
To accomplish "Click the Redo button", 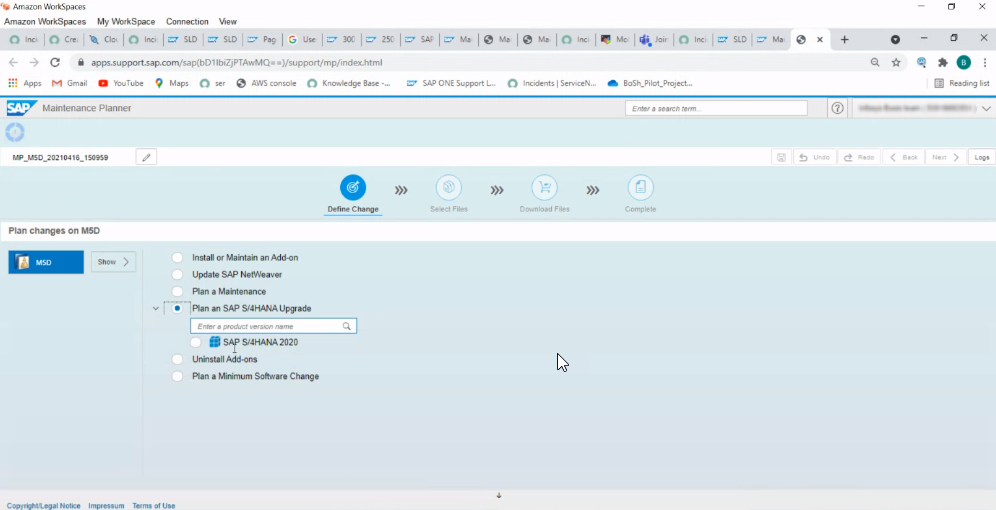I will coord(859,157).
